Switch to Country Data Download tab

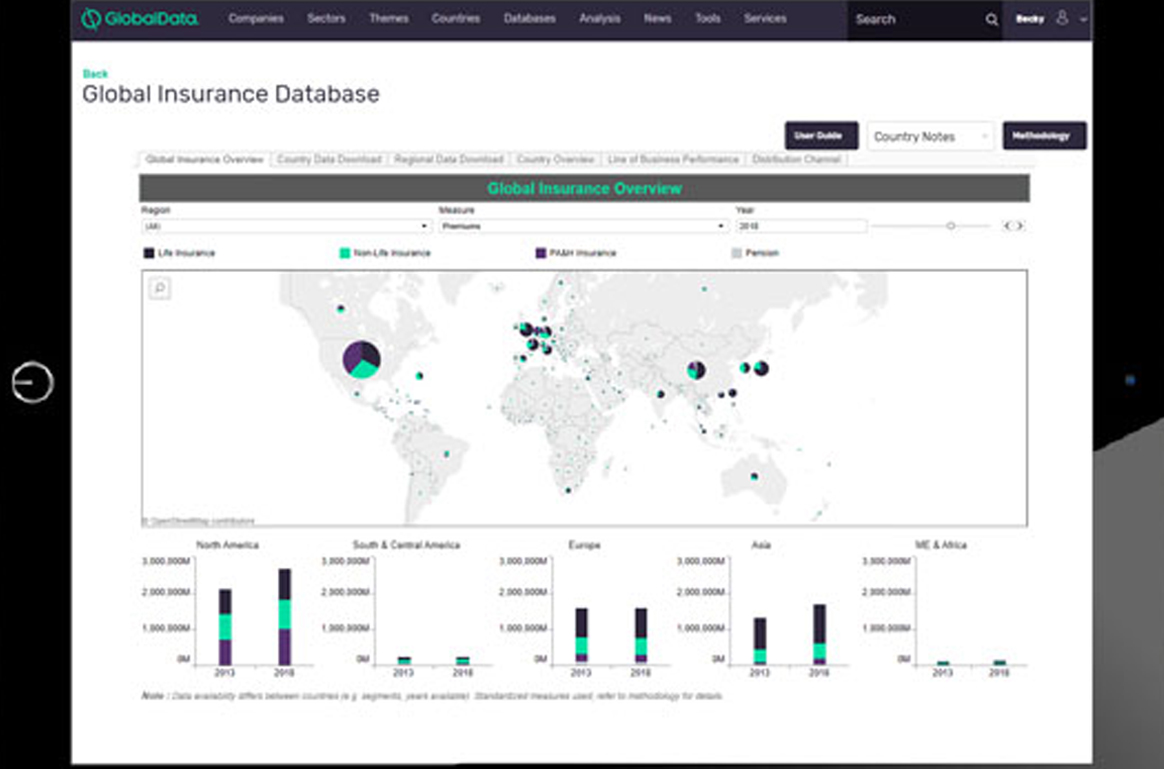click(x=329, y=159)
